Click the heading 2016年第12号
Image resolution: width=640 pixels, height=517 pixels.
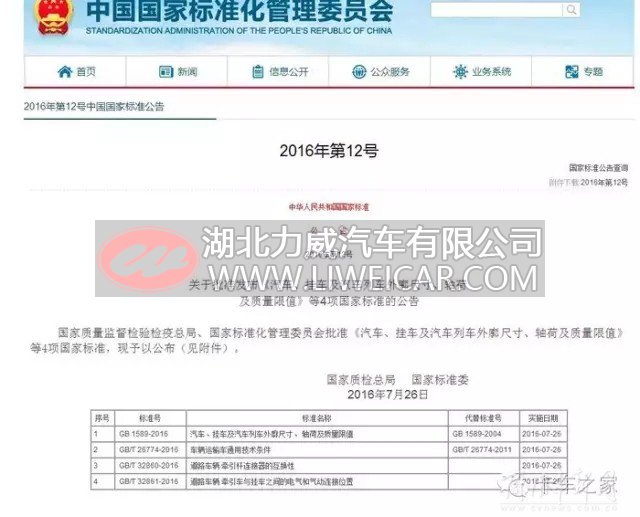click(329, 151)
